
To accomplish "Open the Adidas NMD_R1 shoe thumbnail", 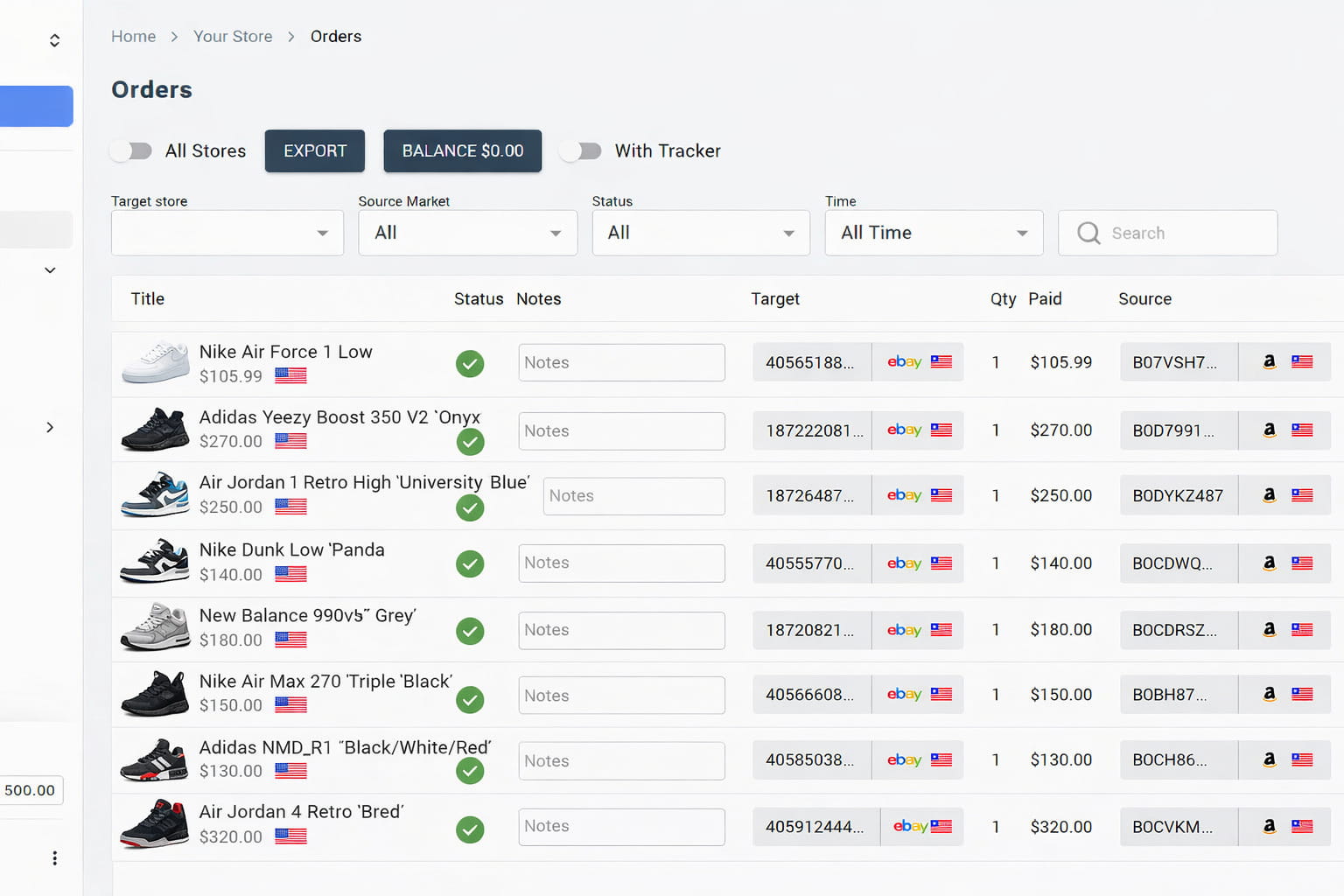I will tap(155, 759).
